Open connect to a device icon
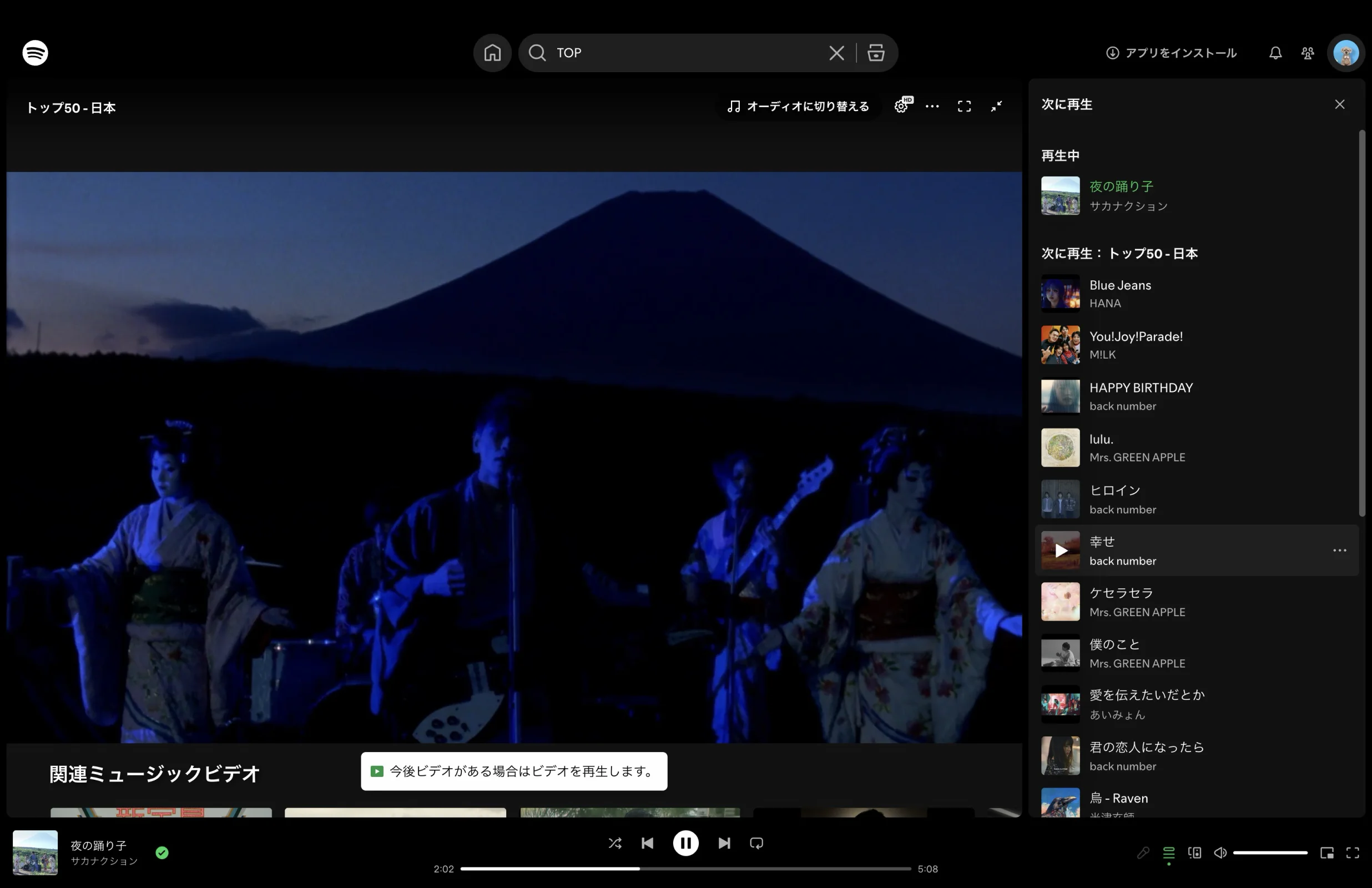The width and height of the screenshot is (1372, 888). pos(1194,852)
